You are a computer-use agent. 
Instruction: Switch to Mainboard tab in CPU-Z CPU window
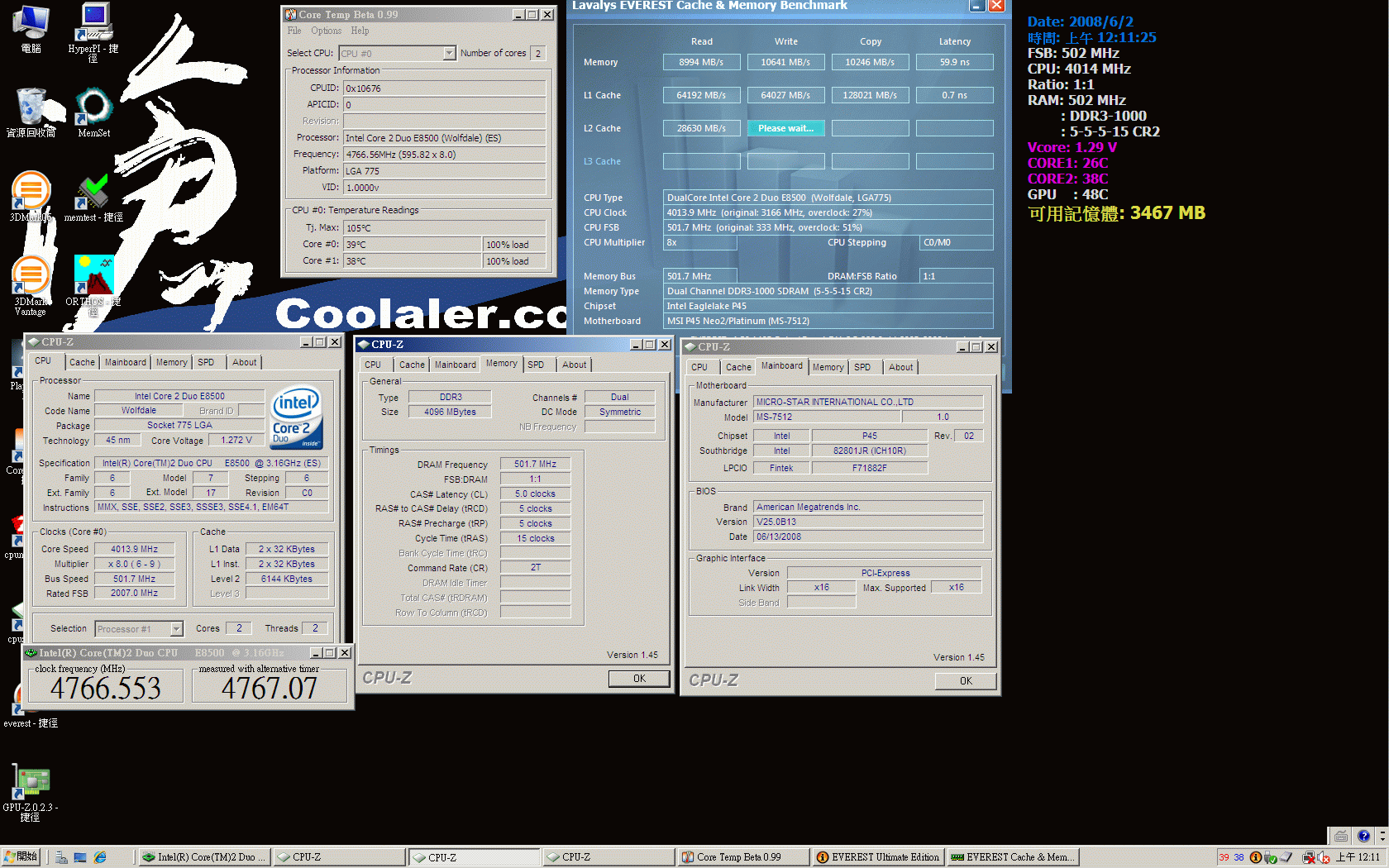tap(126, 362)
